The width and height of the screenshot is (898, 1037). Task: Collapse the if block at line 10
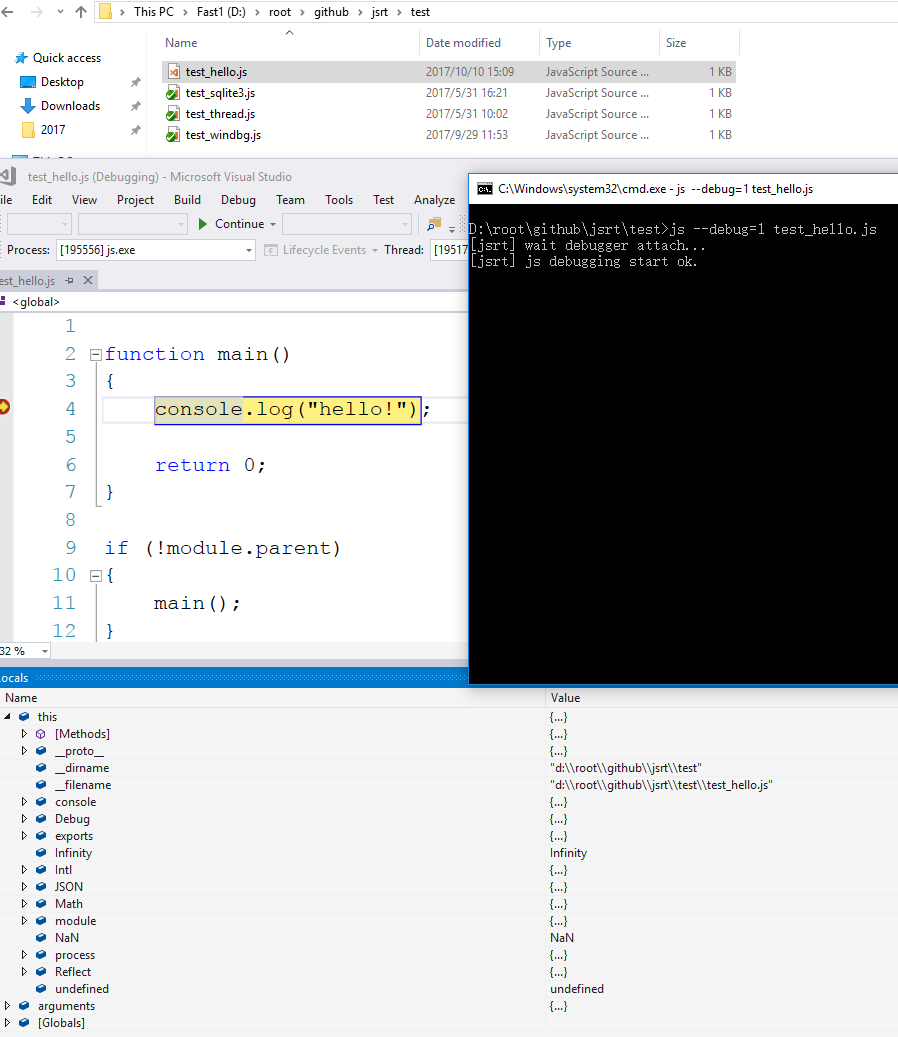(95, 576)
